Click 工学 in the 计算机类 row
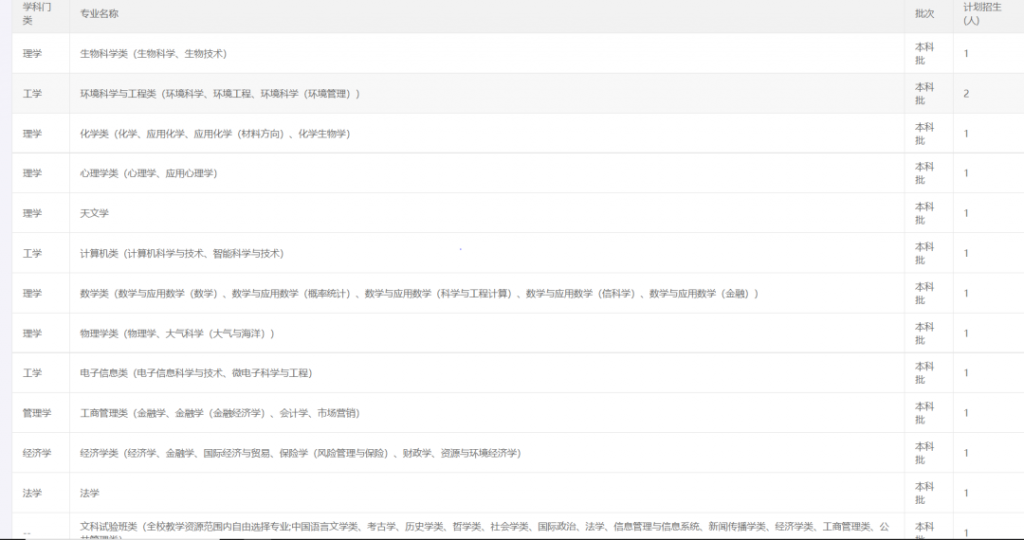The width and height of the screenshot is (1024, 540). [x=32, y=253]
